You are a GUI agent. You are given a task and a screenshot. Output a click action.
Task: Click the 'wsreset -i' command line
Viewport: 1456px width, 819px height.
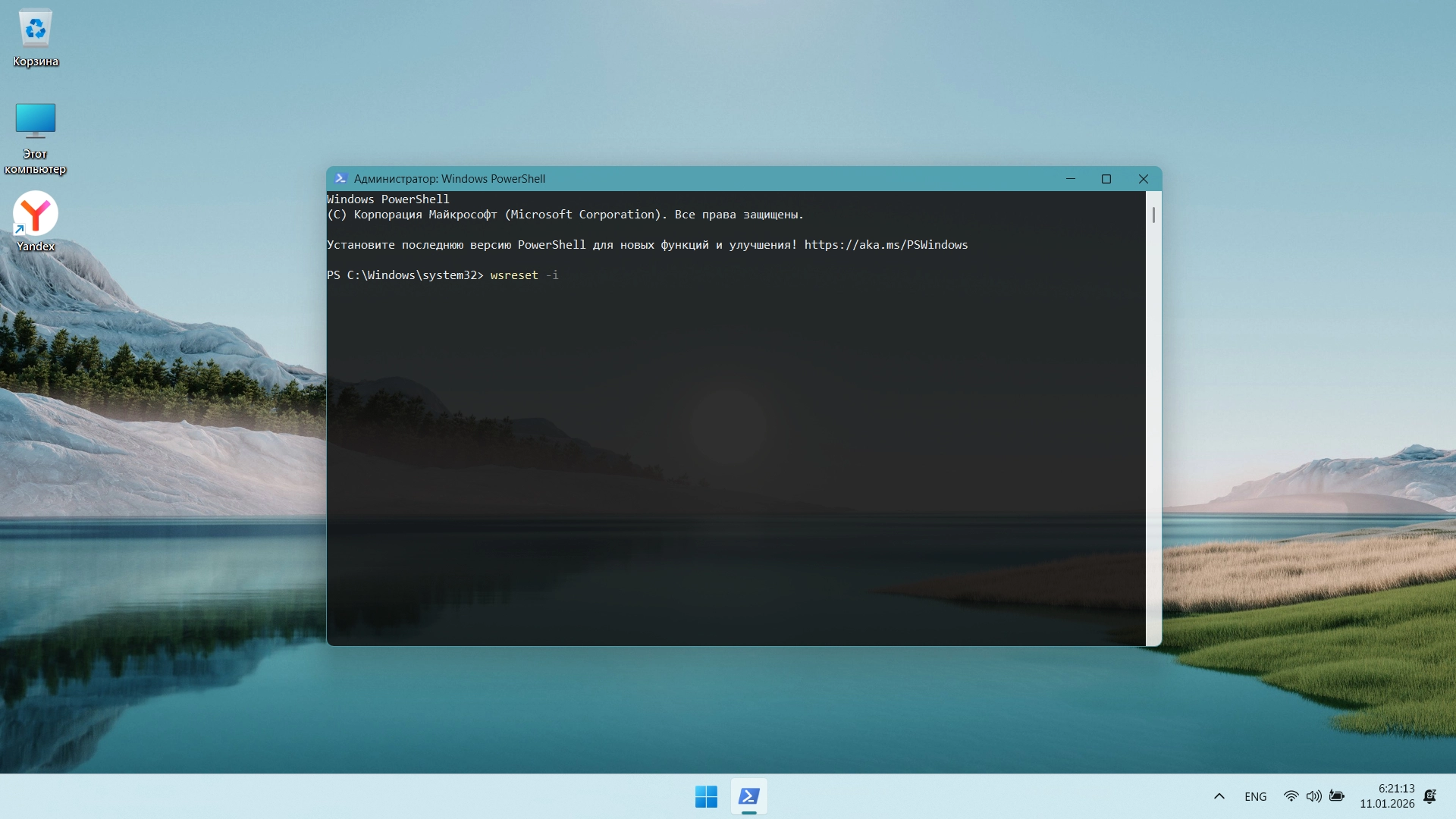tap(523, 275)
